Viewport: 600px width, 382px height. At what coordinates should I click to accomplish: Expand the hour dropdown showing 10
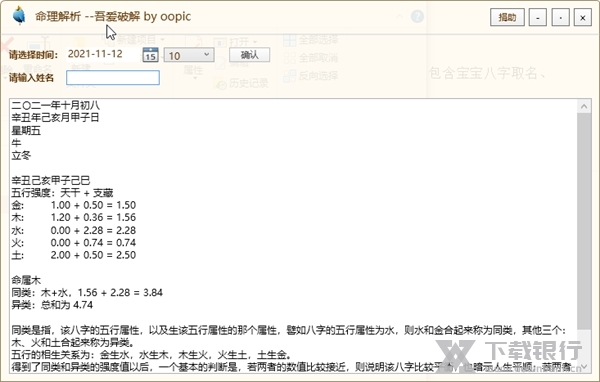click(x=189, y=55)
